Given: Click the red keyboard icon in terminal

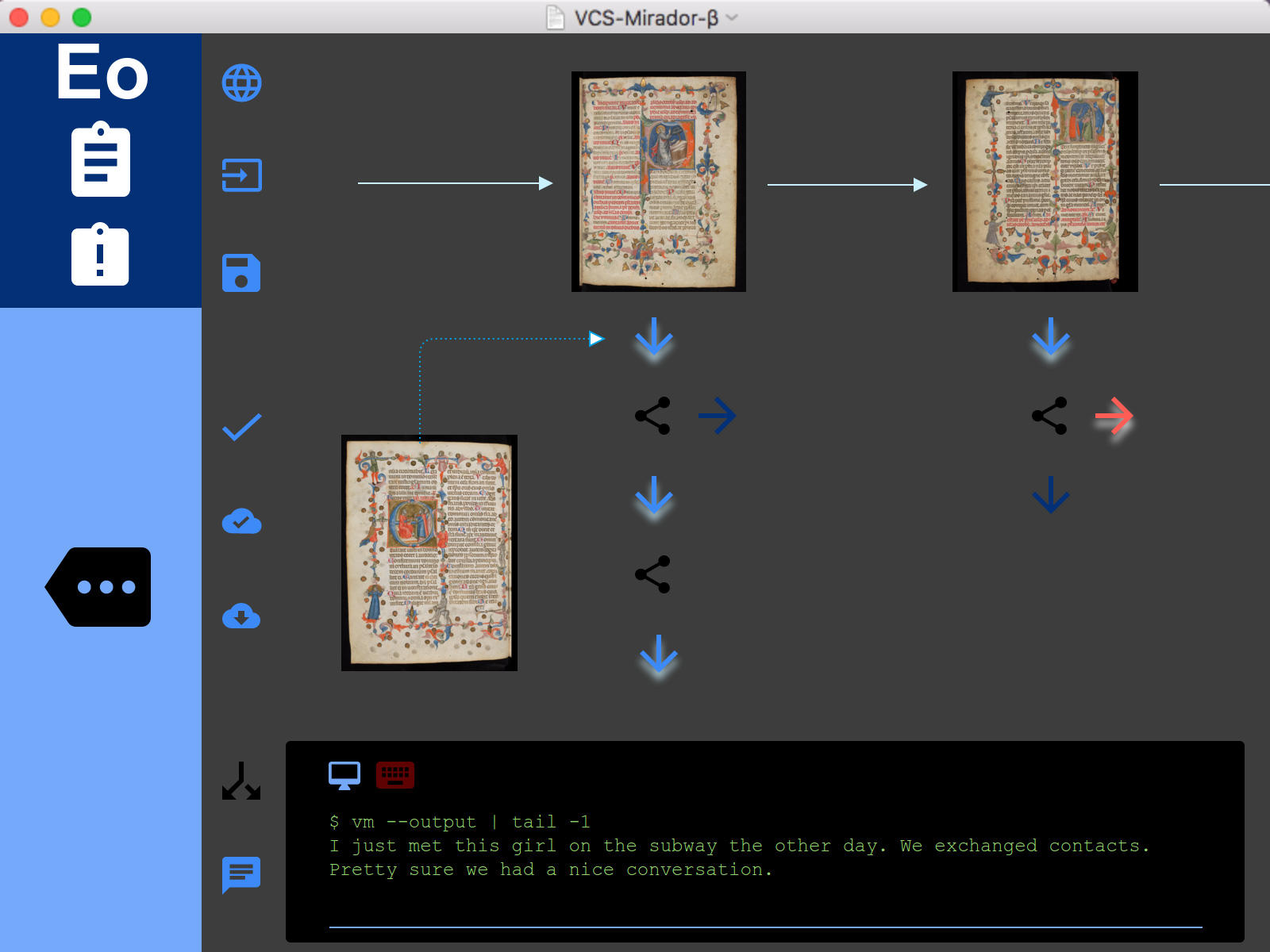Looking at the screenshot, I should click(395, 775).
